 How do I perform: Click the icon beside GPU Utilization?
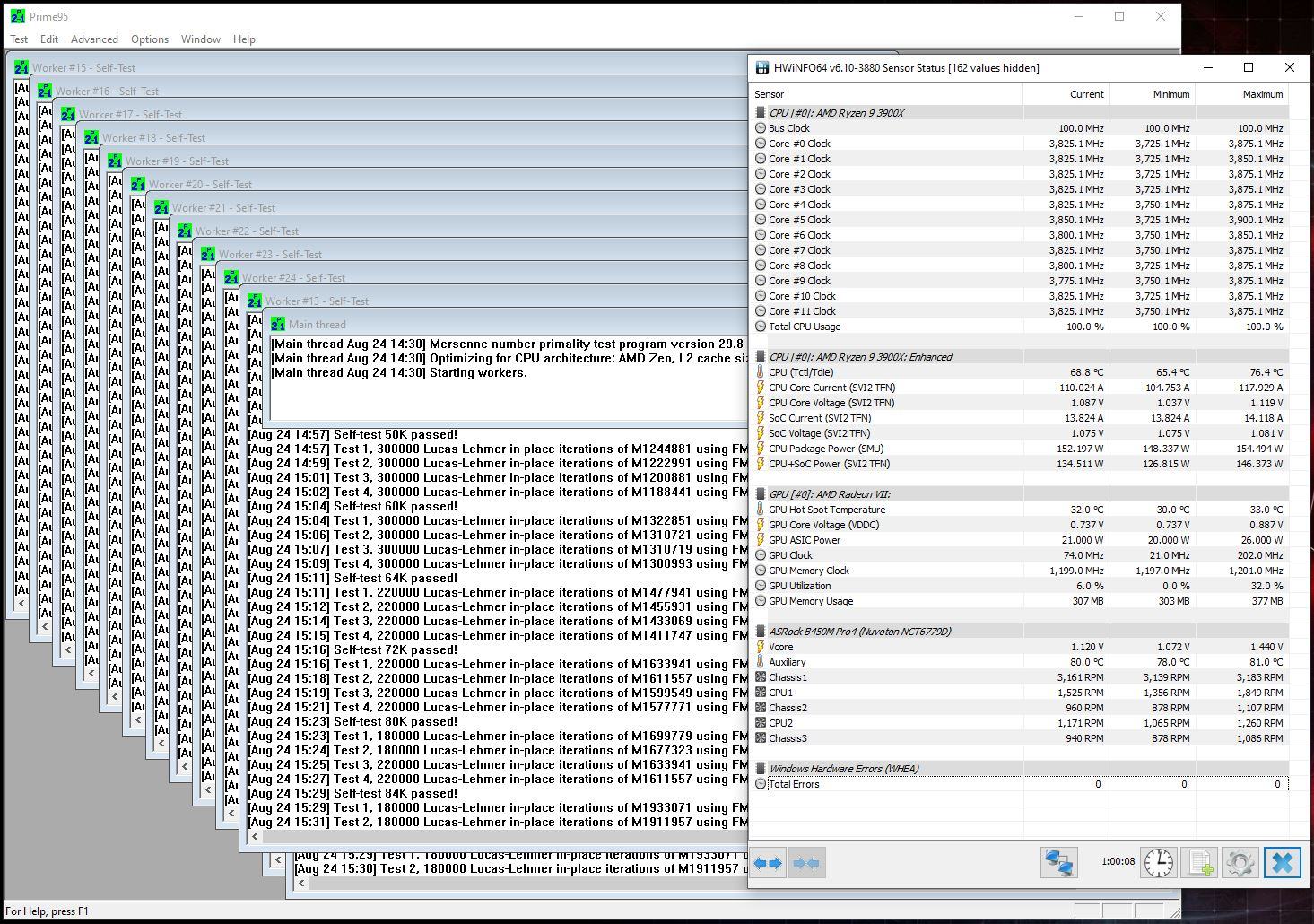click(x=761, y=586)
